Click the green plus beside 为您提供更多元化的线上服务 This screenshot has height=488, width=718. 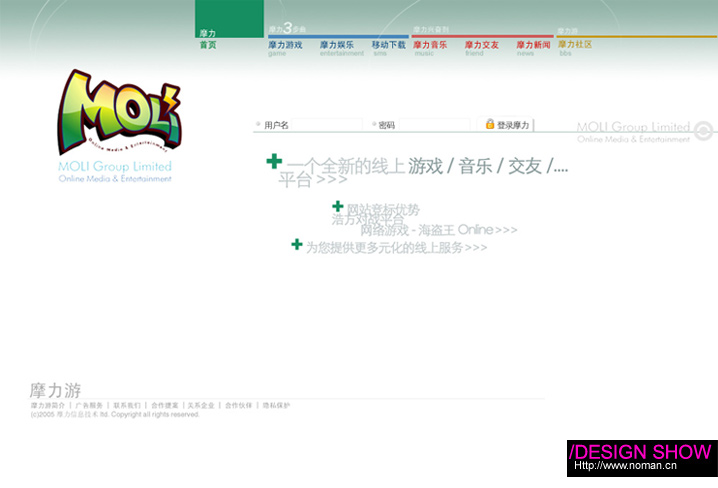(297, 244)
